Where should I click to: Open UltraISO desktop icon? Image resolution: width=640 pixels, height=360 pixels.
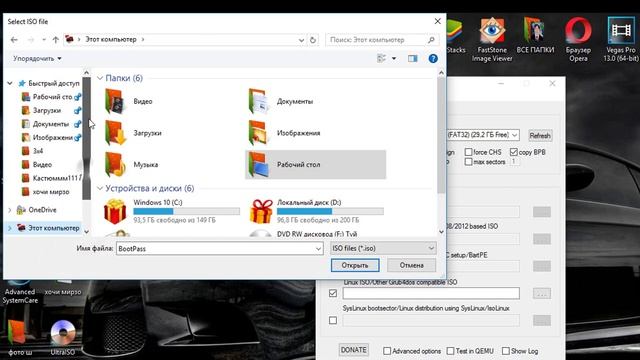(63, 337)
